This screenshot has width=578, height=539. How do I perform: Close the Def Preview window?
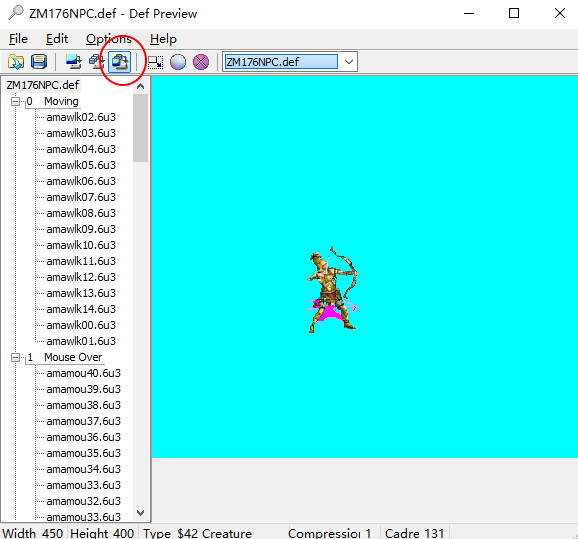point(560,14)
